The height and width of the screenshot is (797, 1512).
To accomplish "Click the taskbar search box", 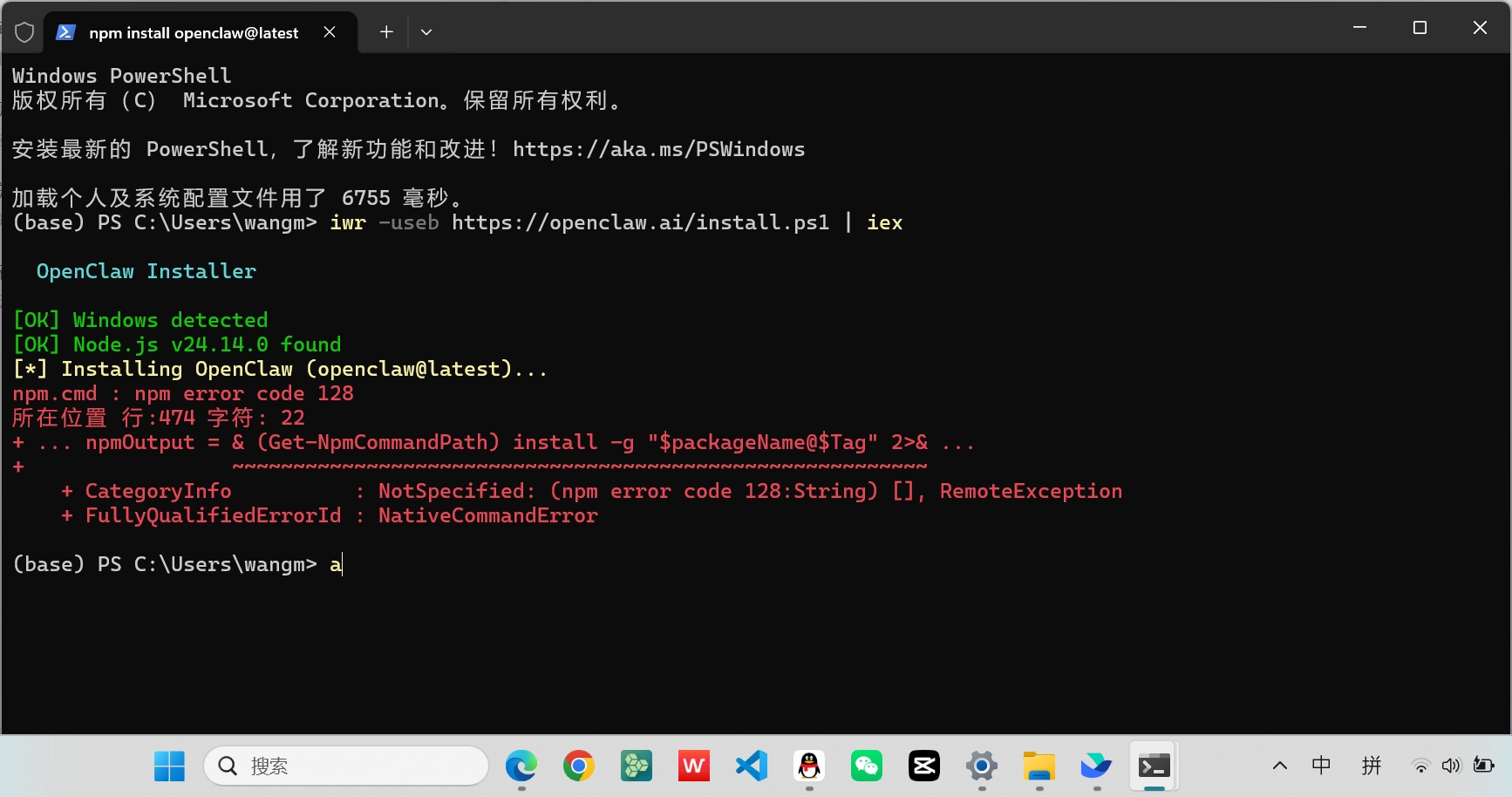I will [346, 766].
